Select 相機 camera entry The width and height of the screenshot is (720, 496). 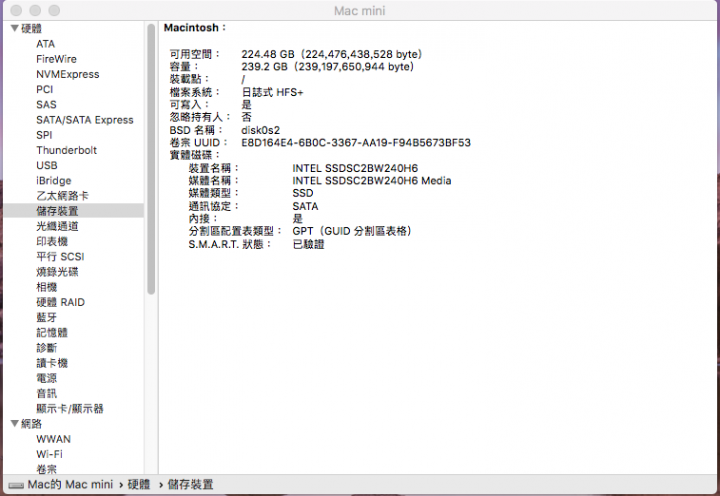pos(47,287)
